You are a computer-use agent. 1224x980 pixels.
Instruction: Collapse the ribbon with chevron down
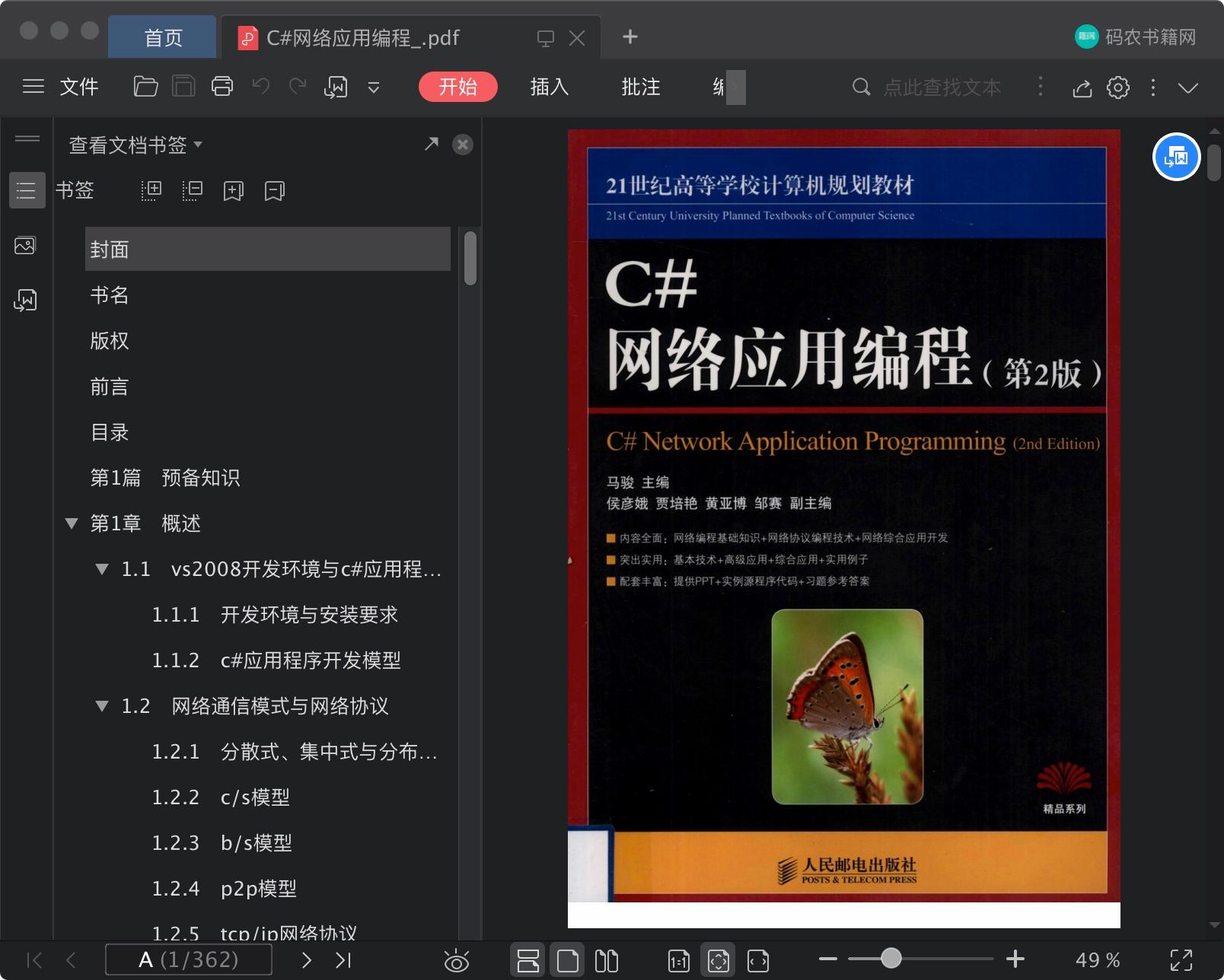coord(1188,87)
